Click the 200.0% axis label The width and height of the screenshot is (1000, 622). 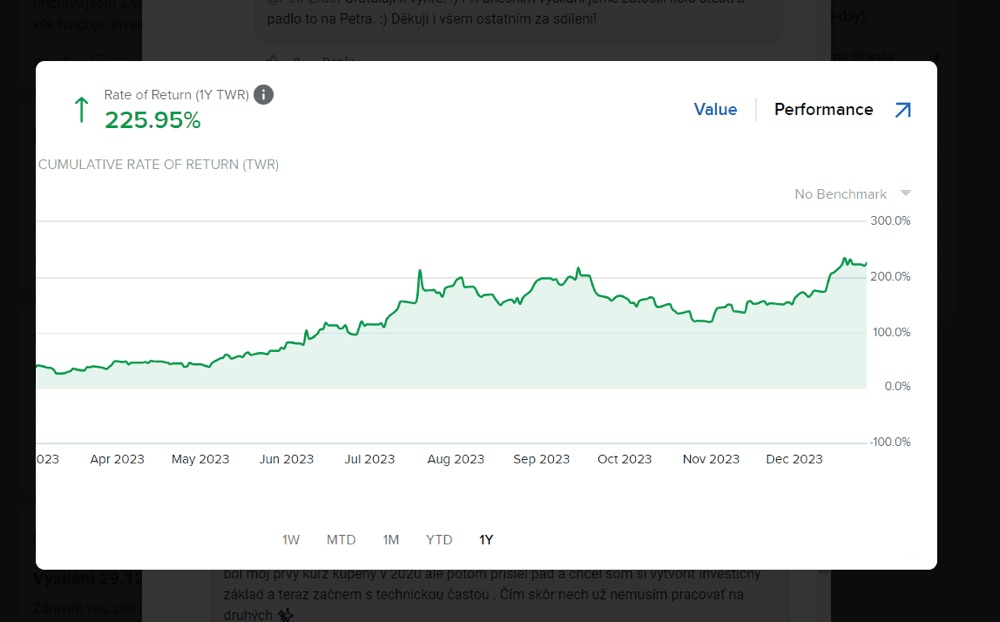(x=890, y=277)
